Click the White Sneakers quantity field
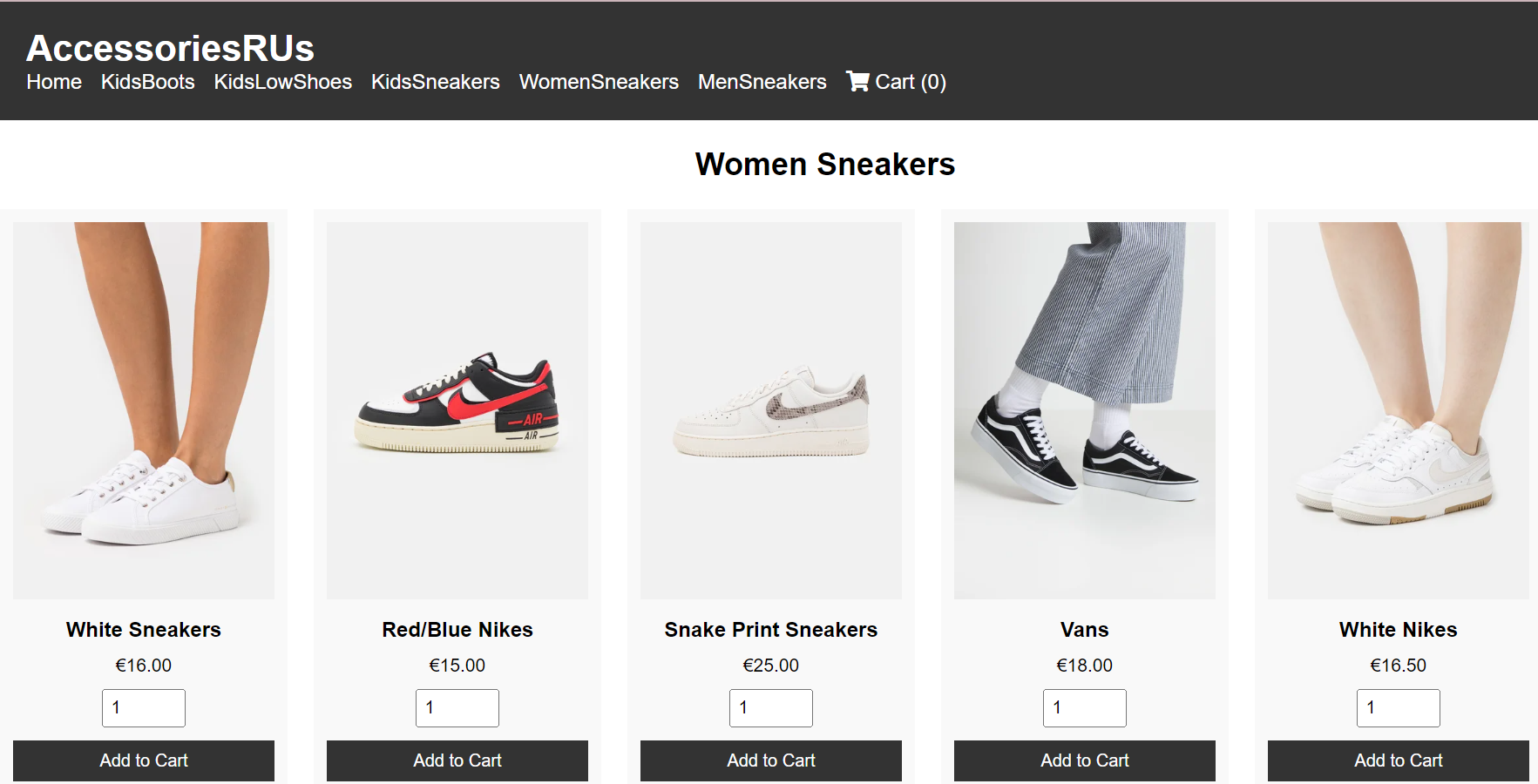Viewport: 1538px width, 784px height. tap(143, 707)
